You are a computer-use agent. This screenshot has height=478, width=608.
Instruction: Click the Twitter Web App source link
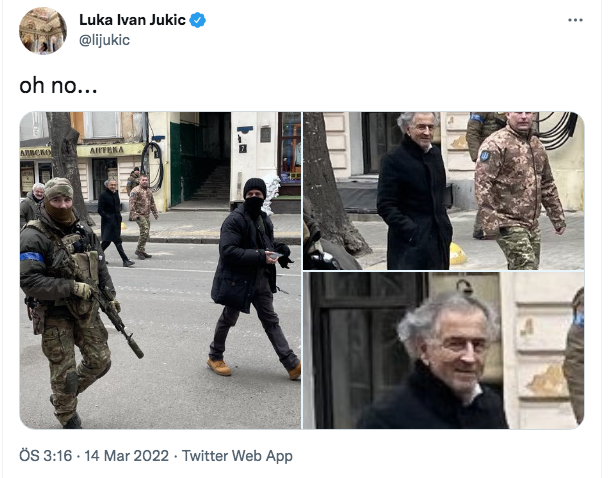pos(237,456)
